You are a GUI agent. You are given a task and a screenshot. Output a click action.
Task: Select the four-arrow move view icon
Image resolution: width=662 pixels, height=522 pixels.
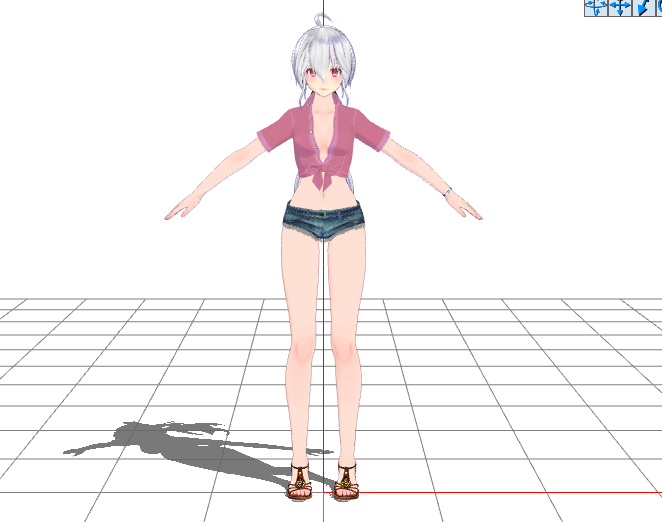click(620, 8)
